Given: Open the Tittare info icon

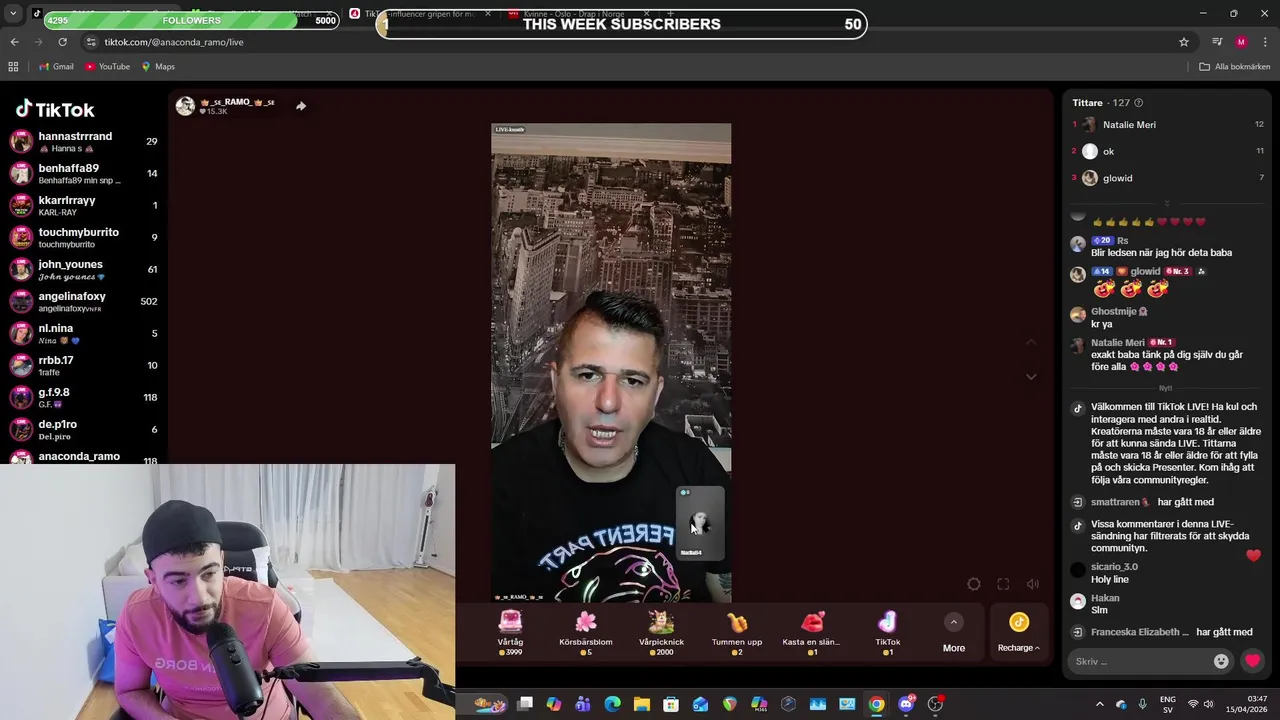Looking at the screenshot, I should pos(1138,103).
